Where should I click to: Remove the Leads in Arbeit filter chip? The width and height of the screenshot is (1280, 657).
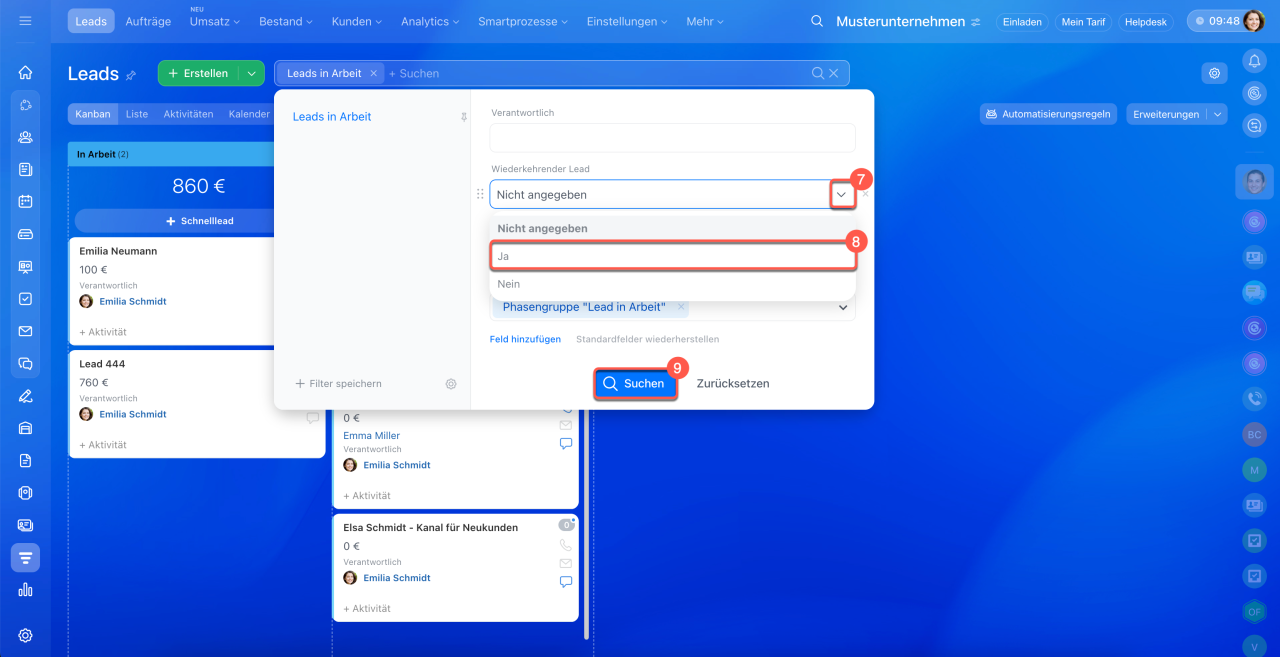click(373, 73)
